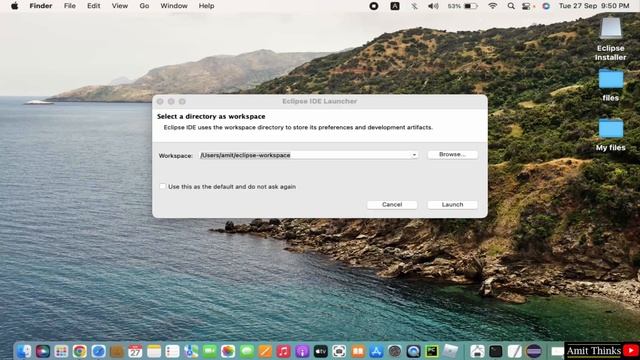Open Safari from the Dock

(98, 351)
